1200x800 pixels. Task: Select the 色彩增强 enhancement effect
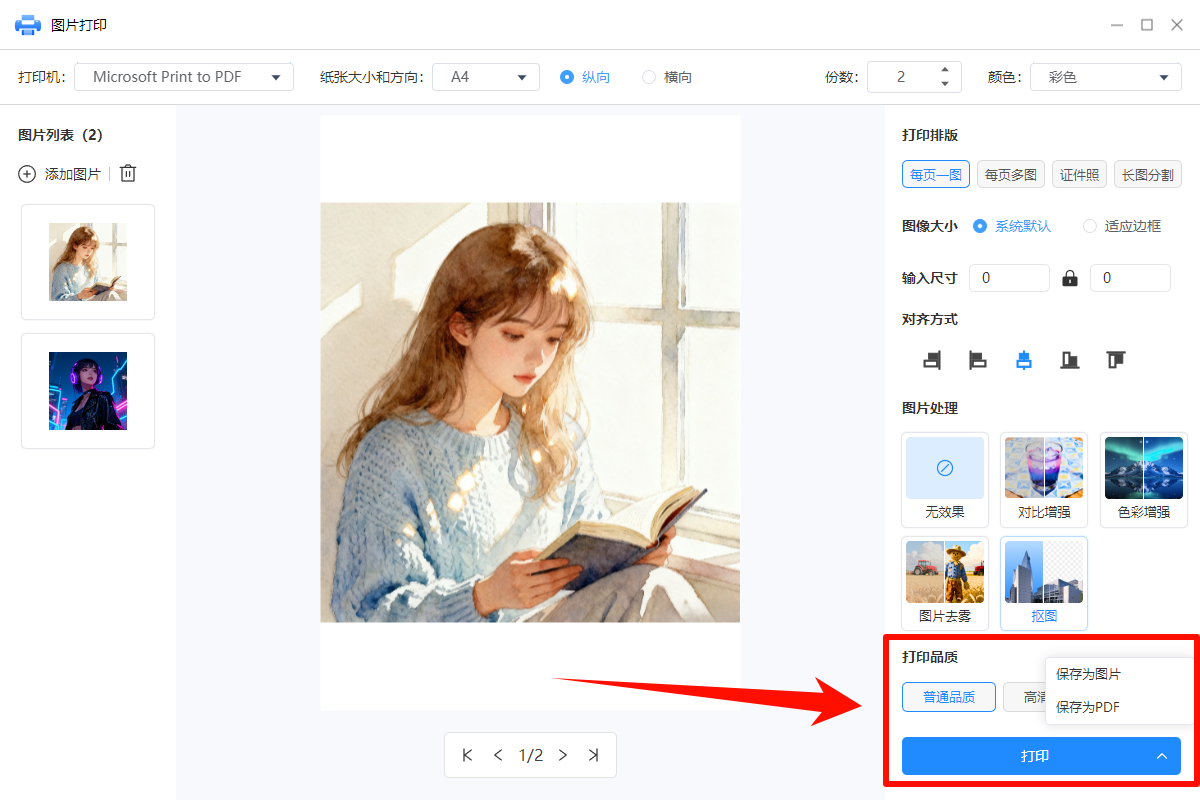click(1143, 480)
